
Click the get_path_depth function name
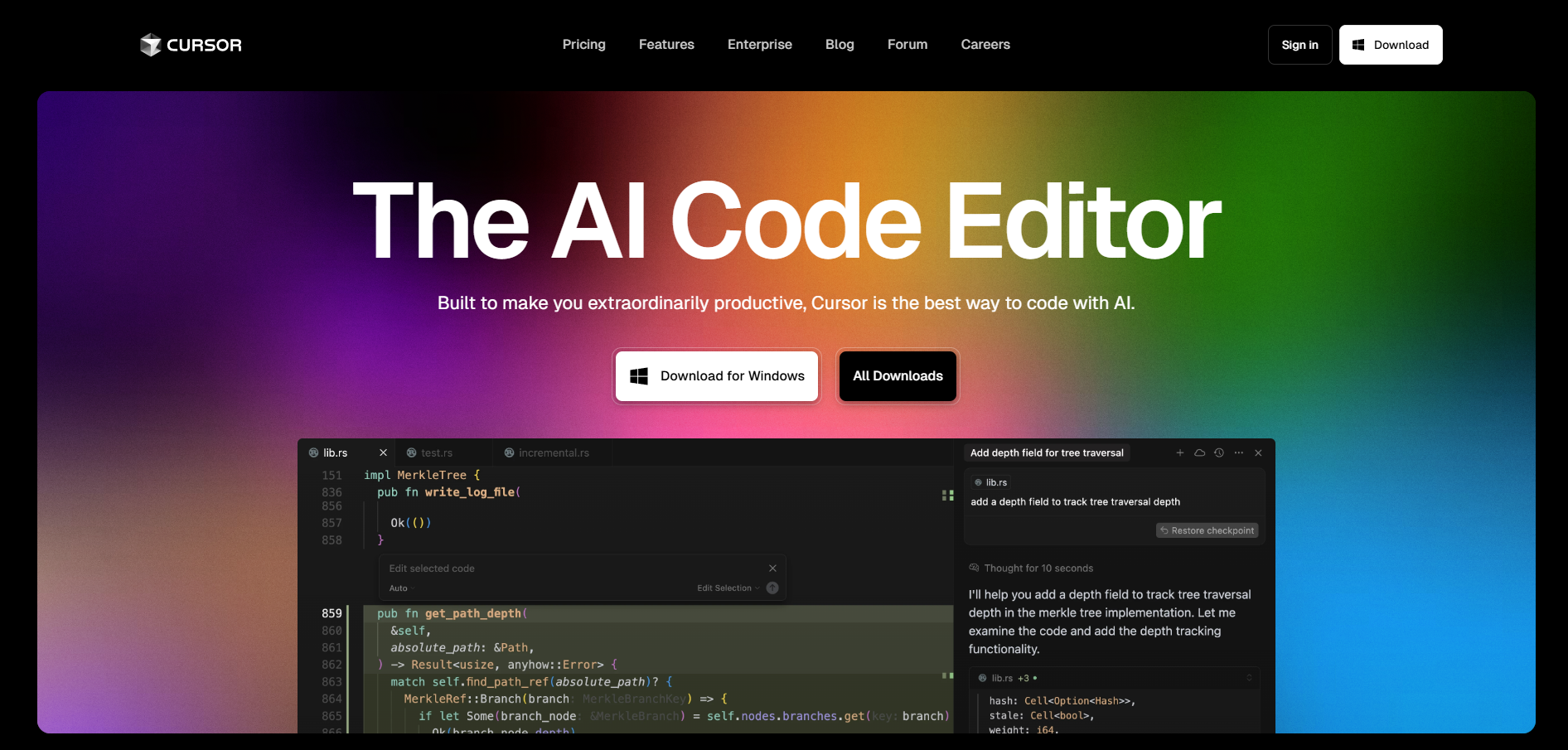coord(473,613)
